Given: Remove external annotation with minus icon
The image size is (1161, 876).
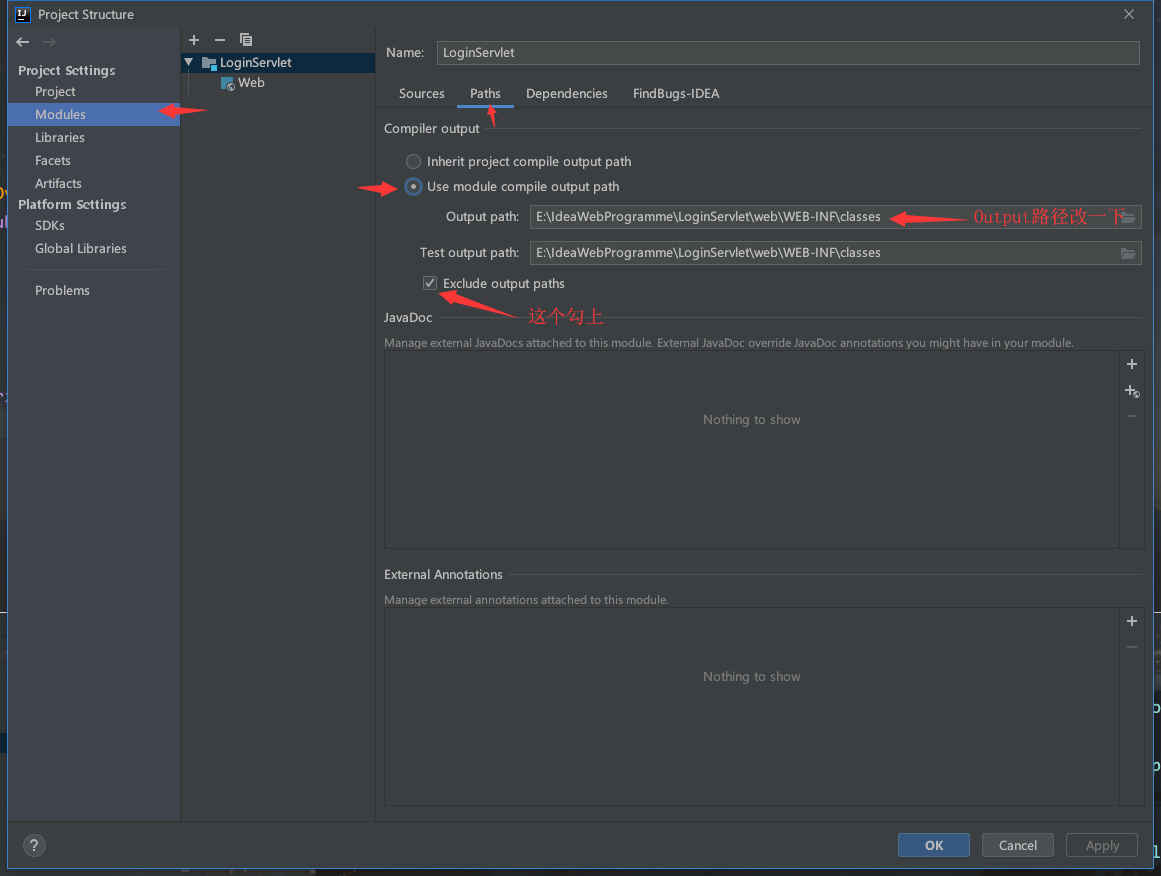Looking at the screenshot, I should tap(1131, 647).
